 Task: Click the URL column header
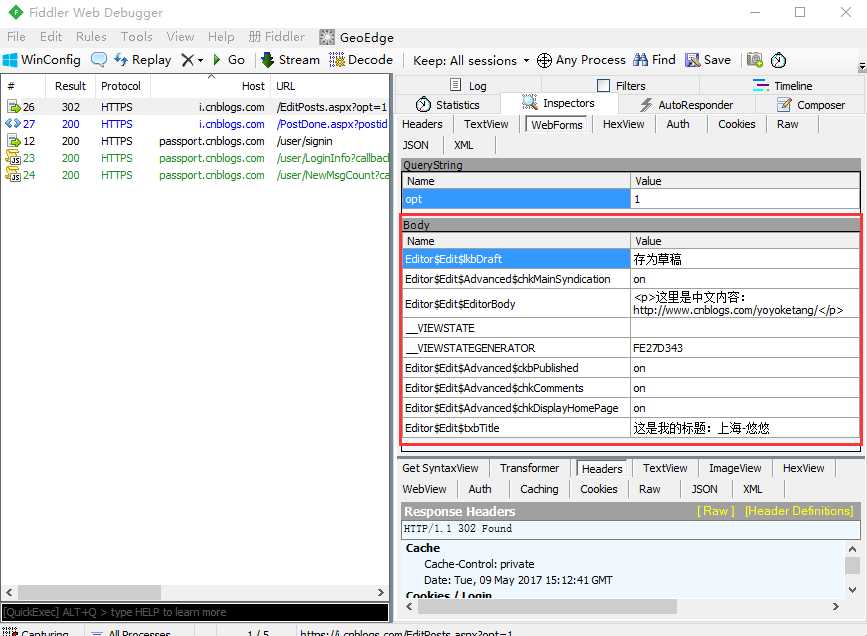330,86
